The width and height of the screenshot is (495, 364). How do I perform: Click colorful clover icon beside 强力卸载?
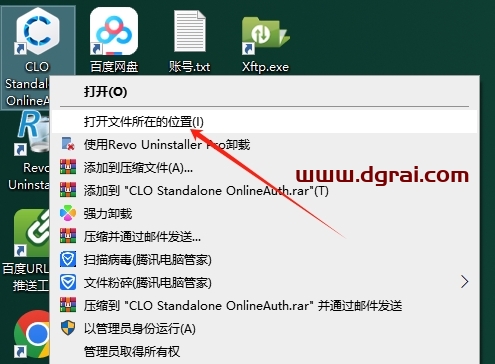[x=68, y=213]
